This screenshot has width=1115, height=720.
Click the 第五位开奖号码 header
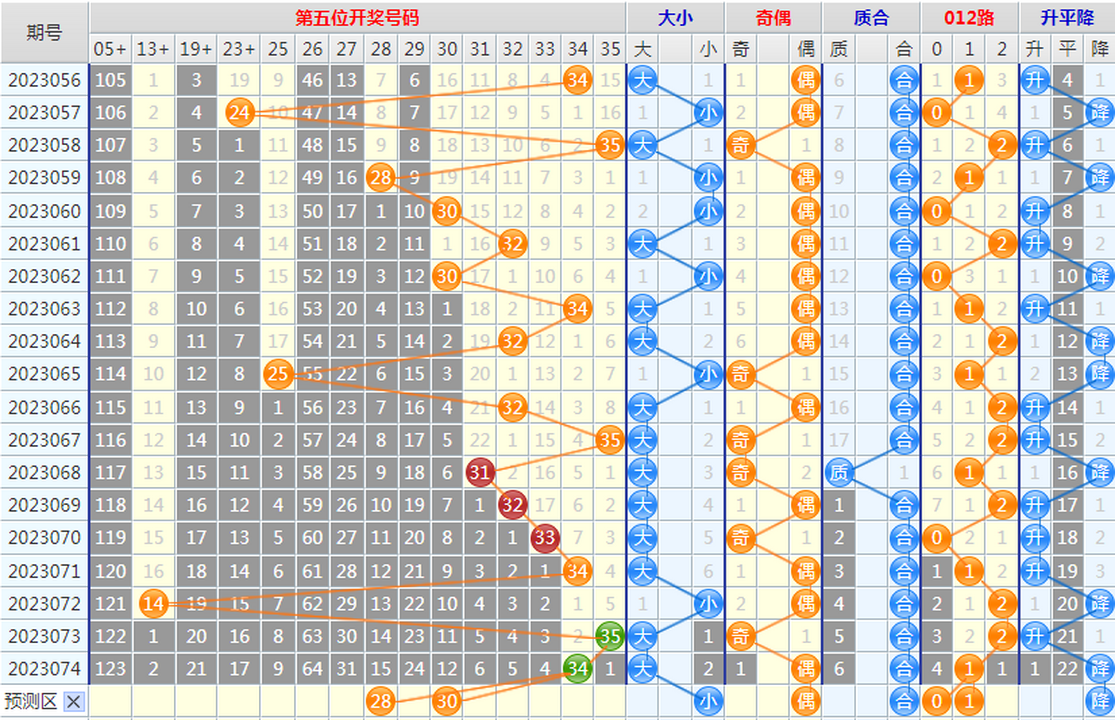(x=357, y=18)
